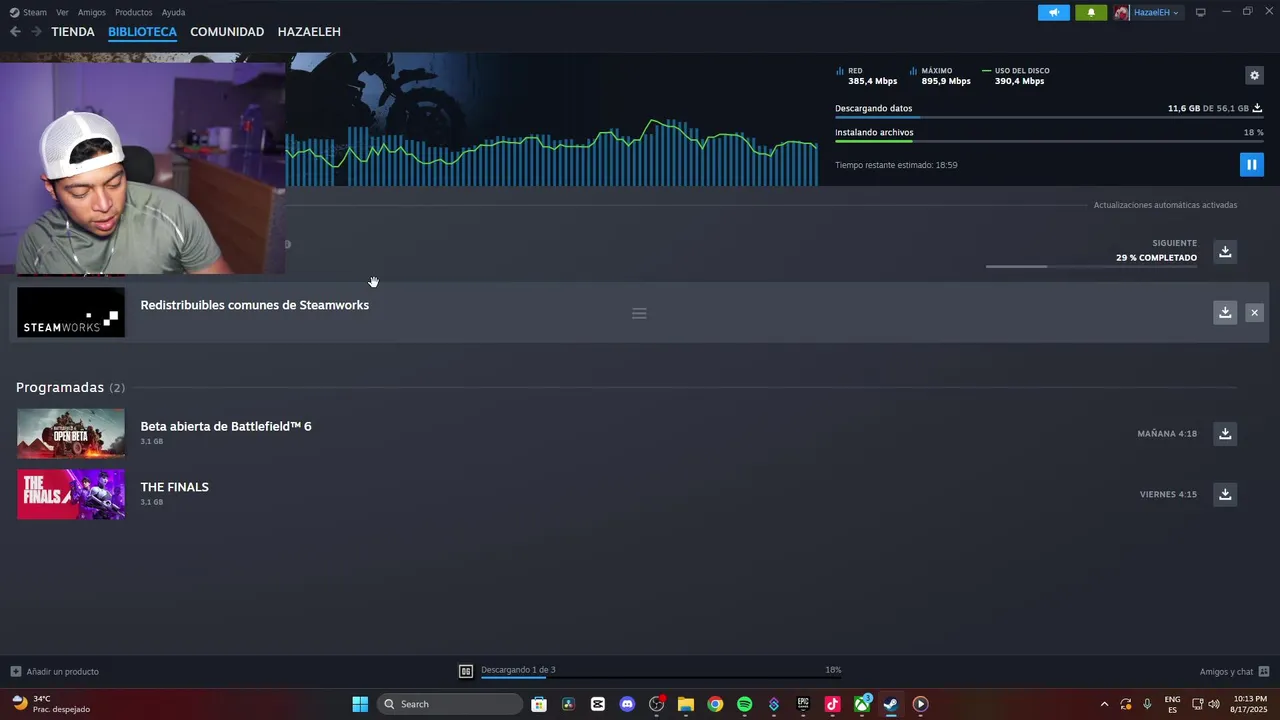The image size is (1280, 720).
Task: Click Tiempo restante estimado 18:59
Action: (x=896, y=165)
